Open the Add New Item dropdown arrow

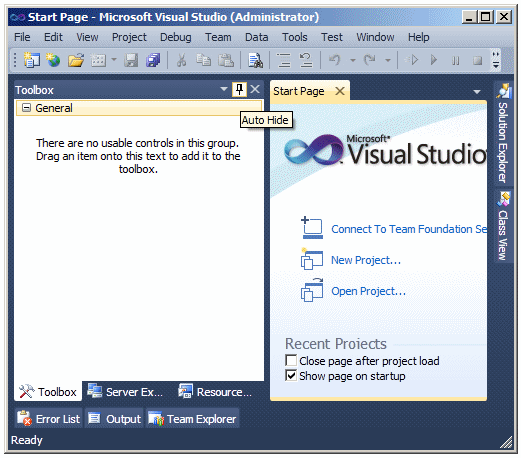(114, 60)
